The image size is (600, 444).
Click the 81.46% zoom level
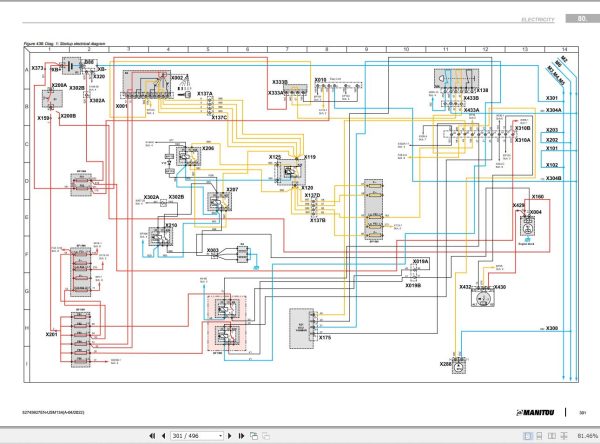click(587, 436)
